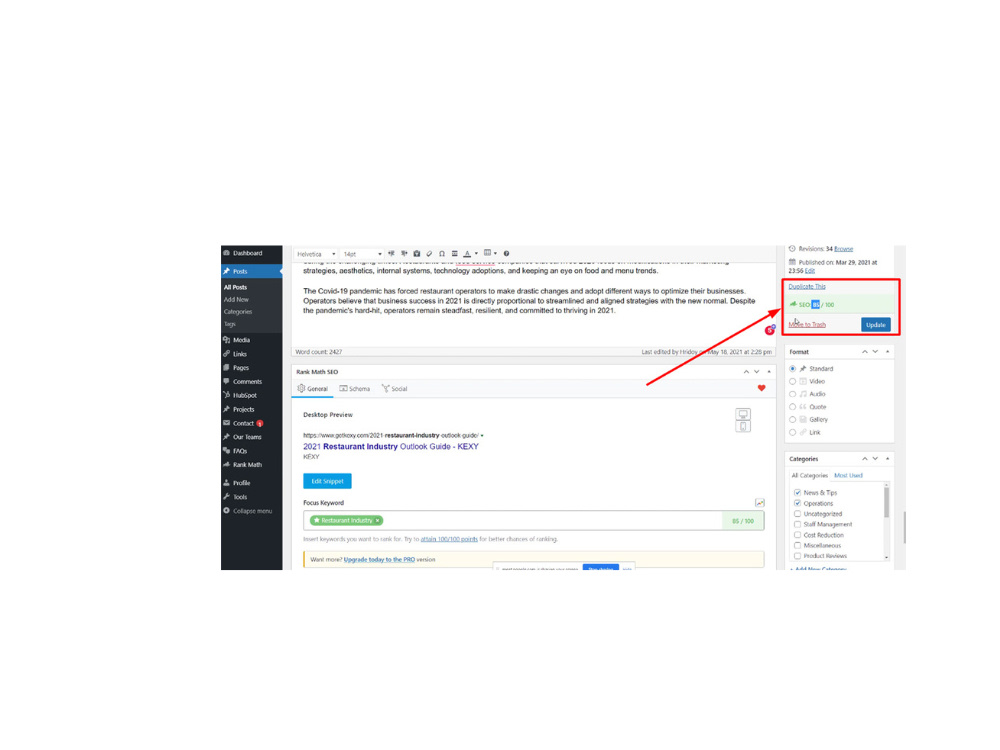Collapse the Rank Math SEO panel toggle
Screen dimensions: 1000x750
768,371
